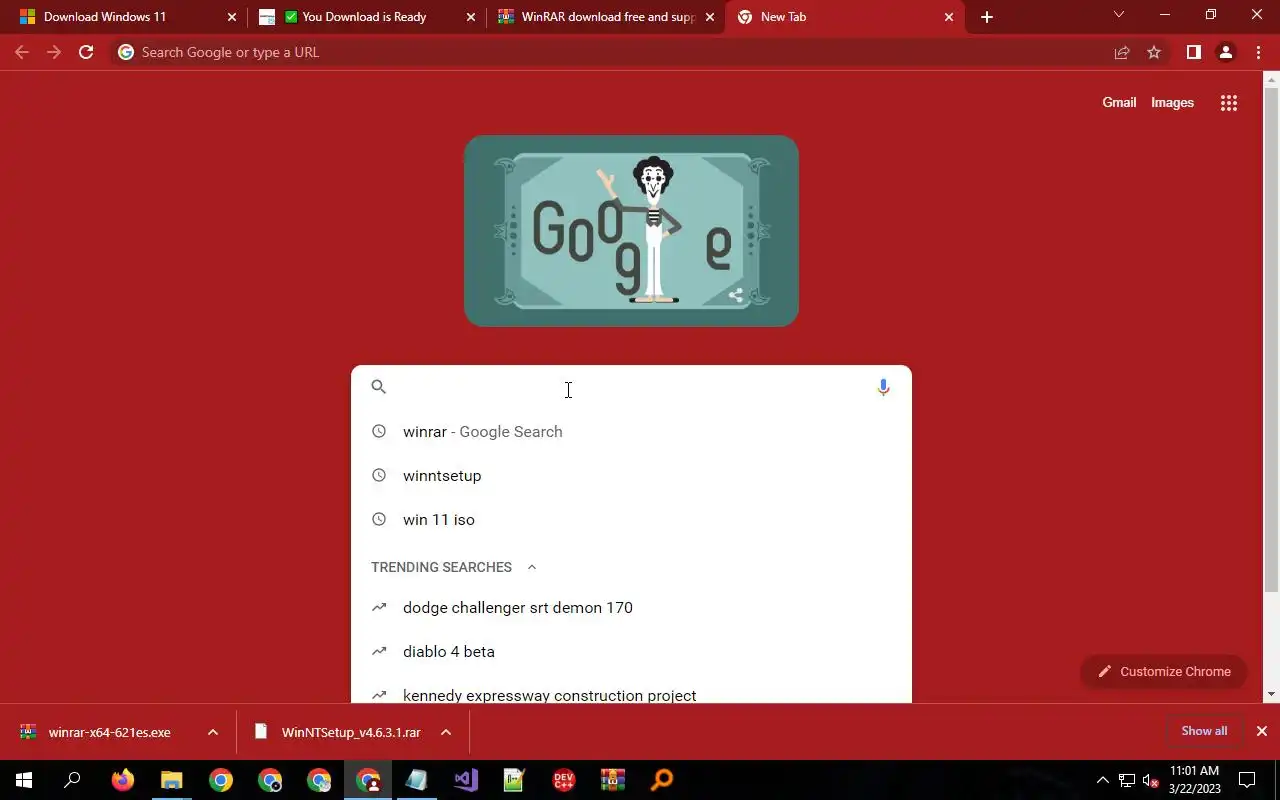Close the New Tab tab
1280x800 pixels.
pyautogui.click(x=950, y=17)
